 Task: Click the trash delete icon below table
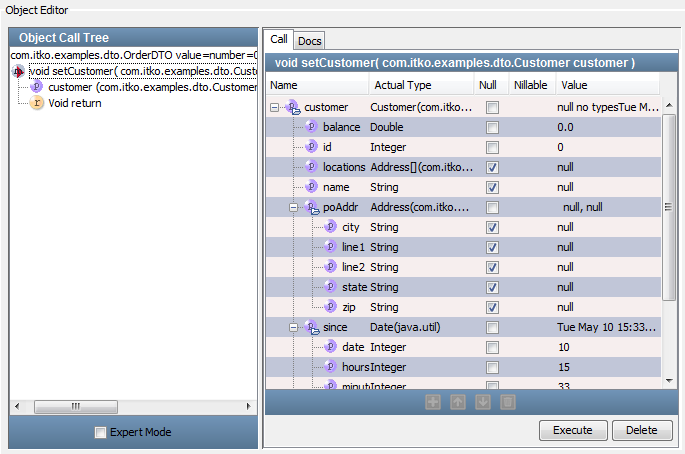point(508,402)
